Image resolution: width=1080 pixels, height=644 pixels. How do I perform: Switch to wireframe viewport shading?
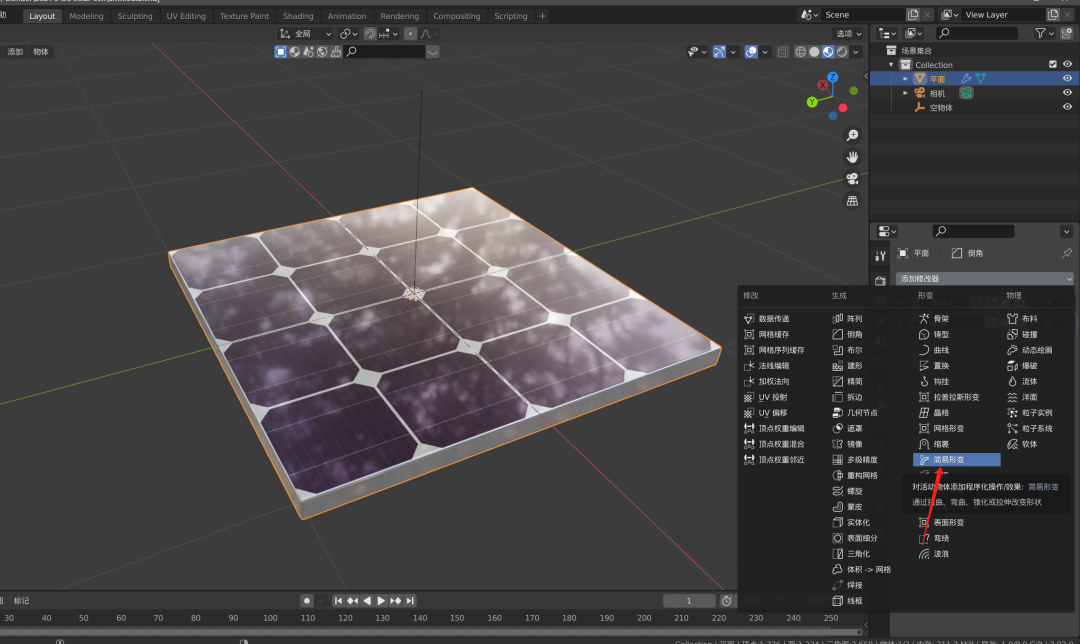[800, 52]
